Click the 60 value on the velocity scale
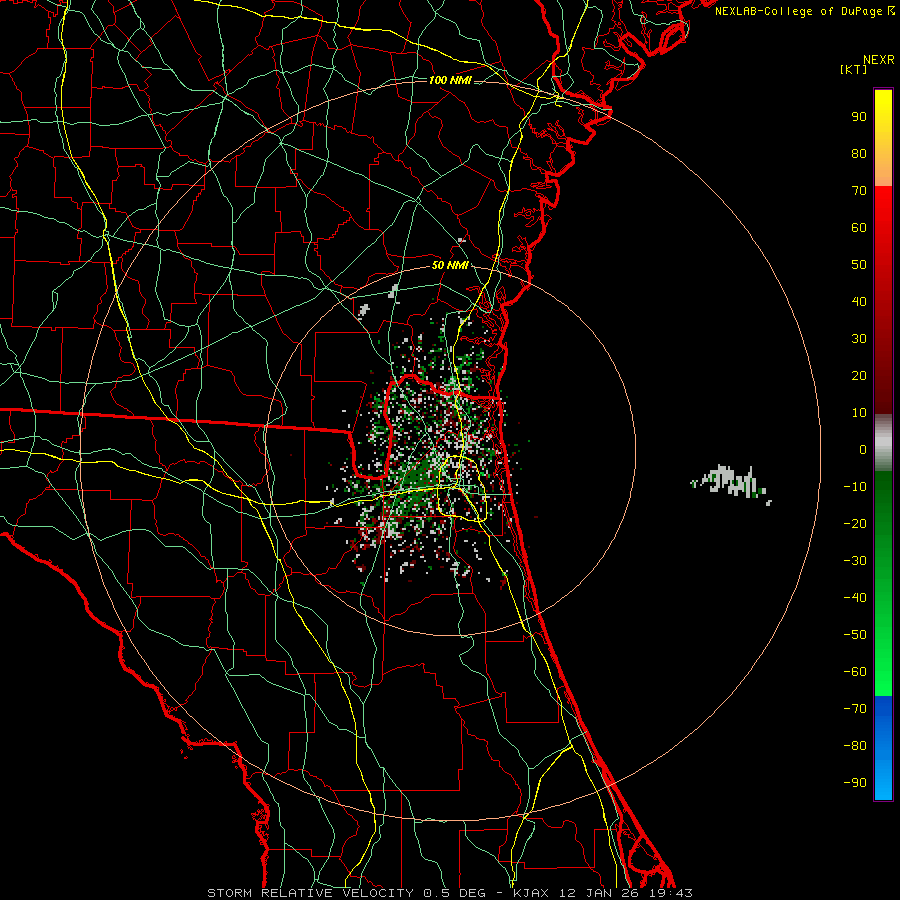The image size is (900, 900). click(859, 228)
